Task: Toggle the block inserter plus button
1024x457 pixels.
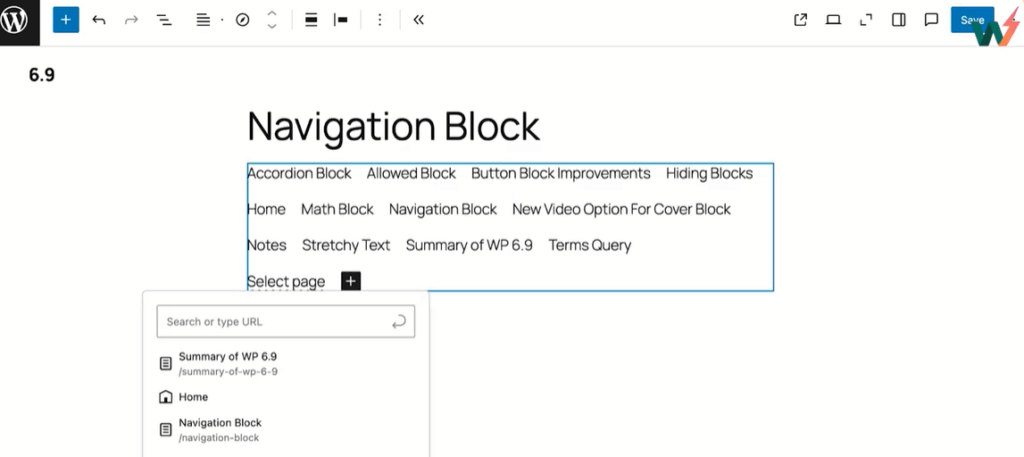Action: tap(65, 20)
